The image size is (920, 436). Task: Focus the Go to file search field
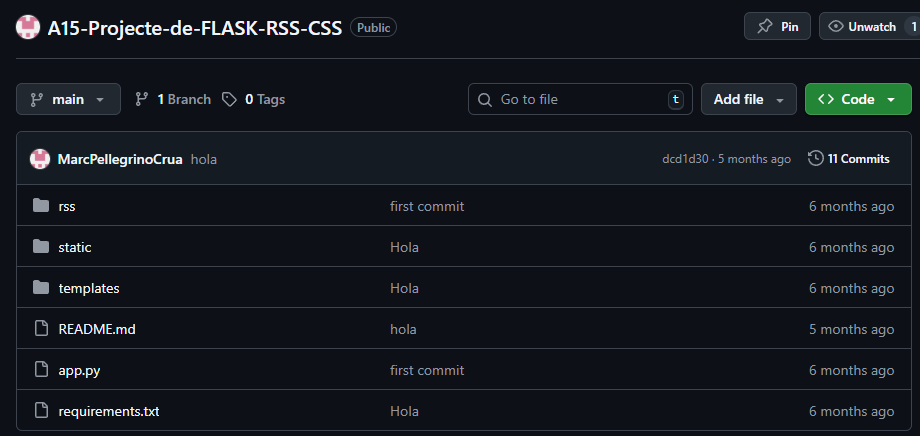580,99
